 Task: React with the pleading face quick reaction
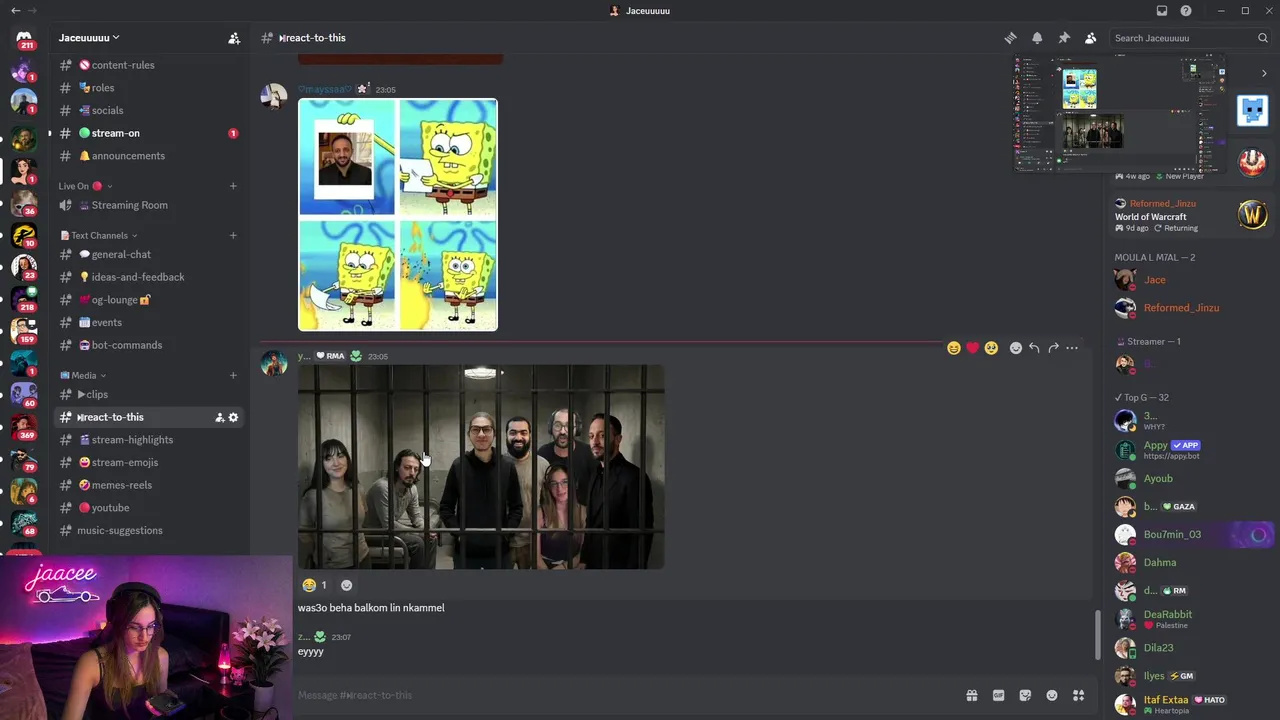pos(991,348)
